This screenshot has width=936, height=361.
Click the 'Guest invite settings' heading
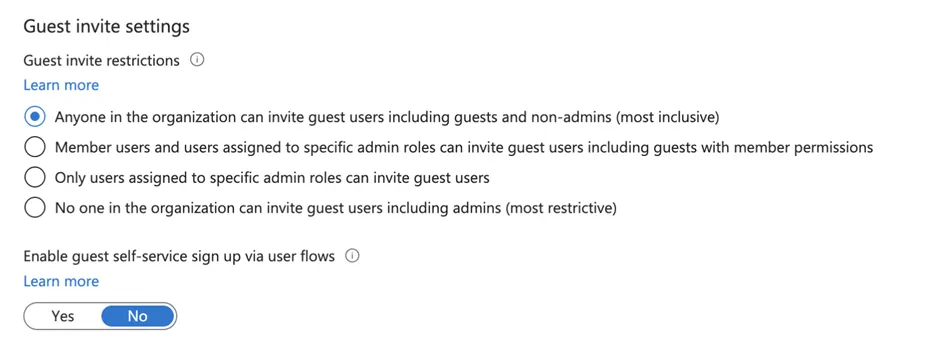click(x=106, y=26)
